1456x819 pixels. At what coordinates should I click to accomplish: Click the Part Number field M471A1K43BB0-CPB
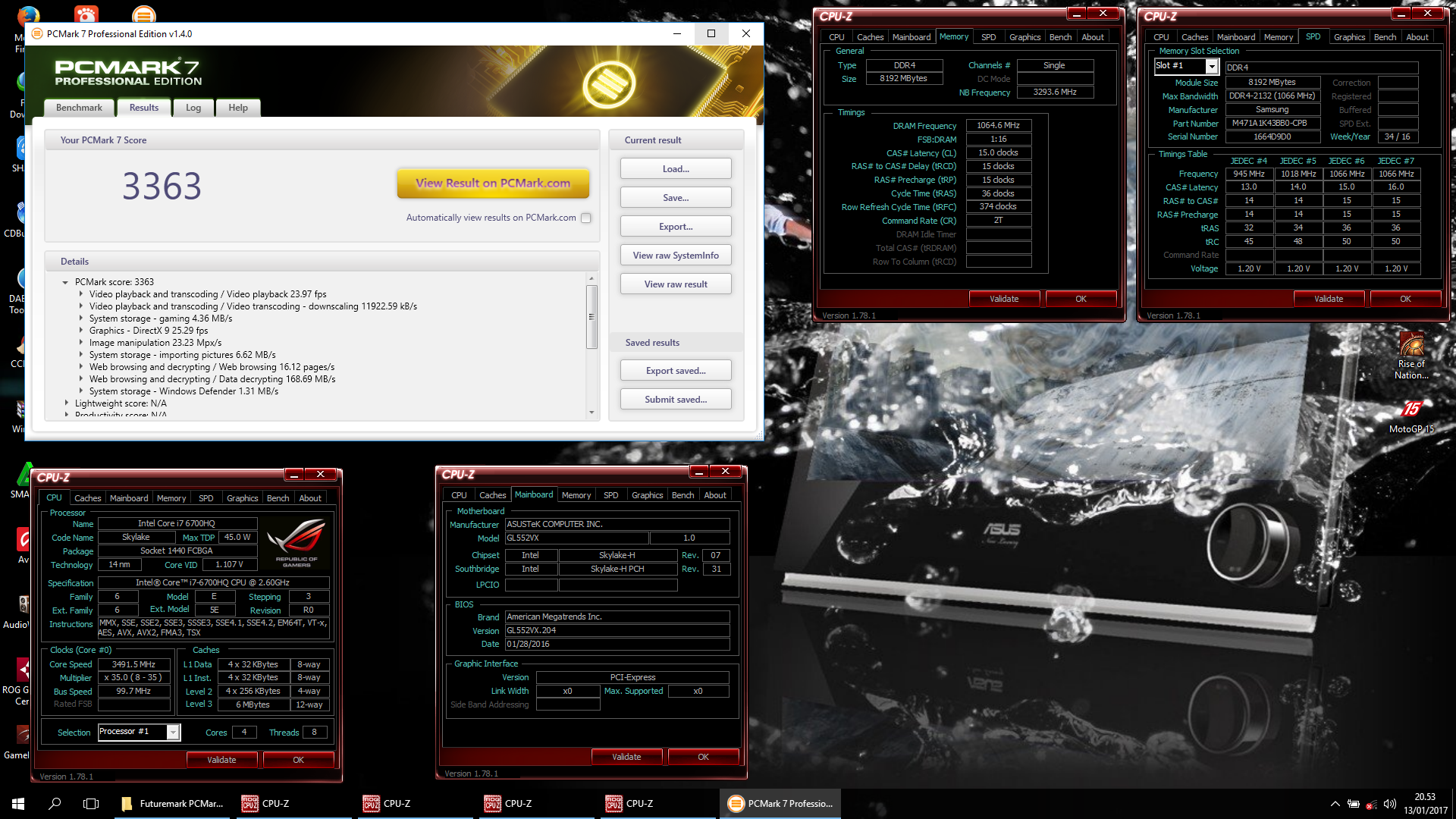tap(1272, 124)
